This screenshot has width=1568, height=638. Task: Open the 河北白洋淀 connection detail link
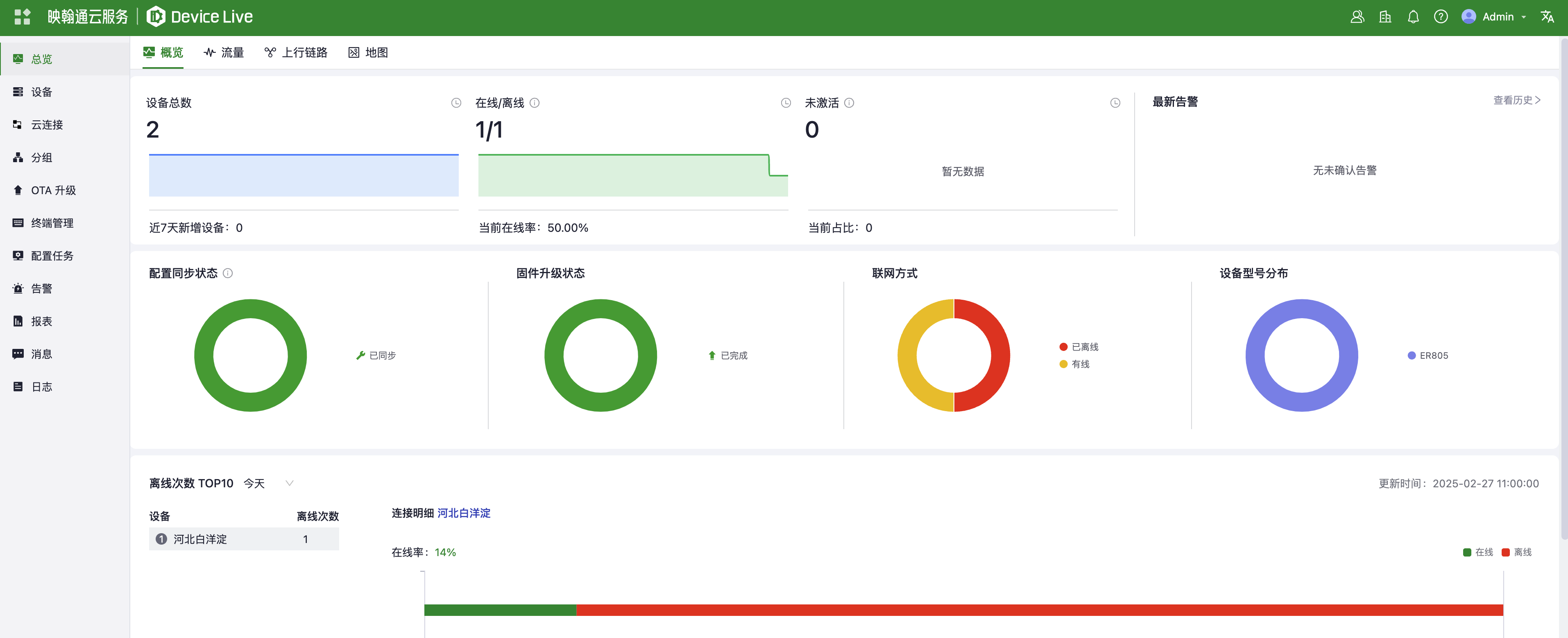463,513
